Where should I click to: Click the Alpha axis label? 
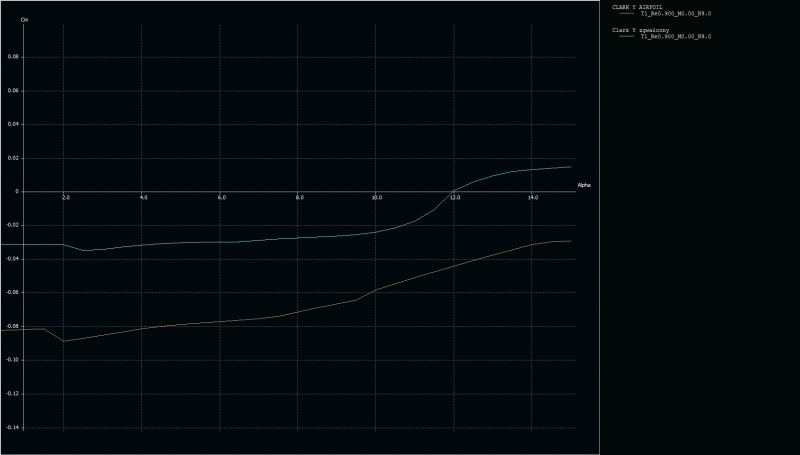click(x=584, y=185)
